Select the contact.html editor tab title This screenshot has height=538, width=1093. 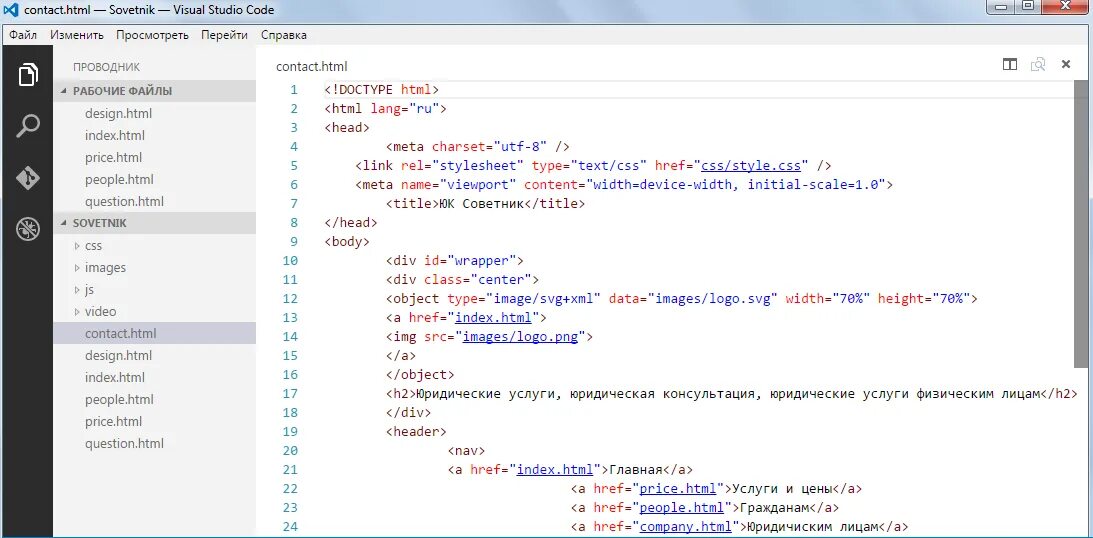312,67
